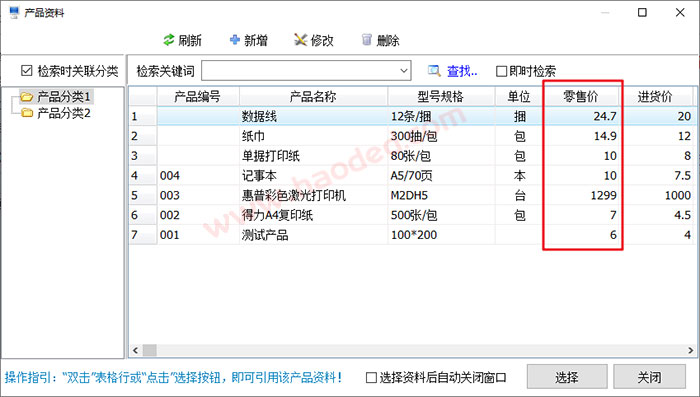Select the 产品分类1 tree node
This screenshot has height=397, width=700.
pyautogui.click(x=64, y=96)
